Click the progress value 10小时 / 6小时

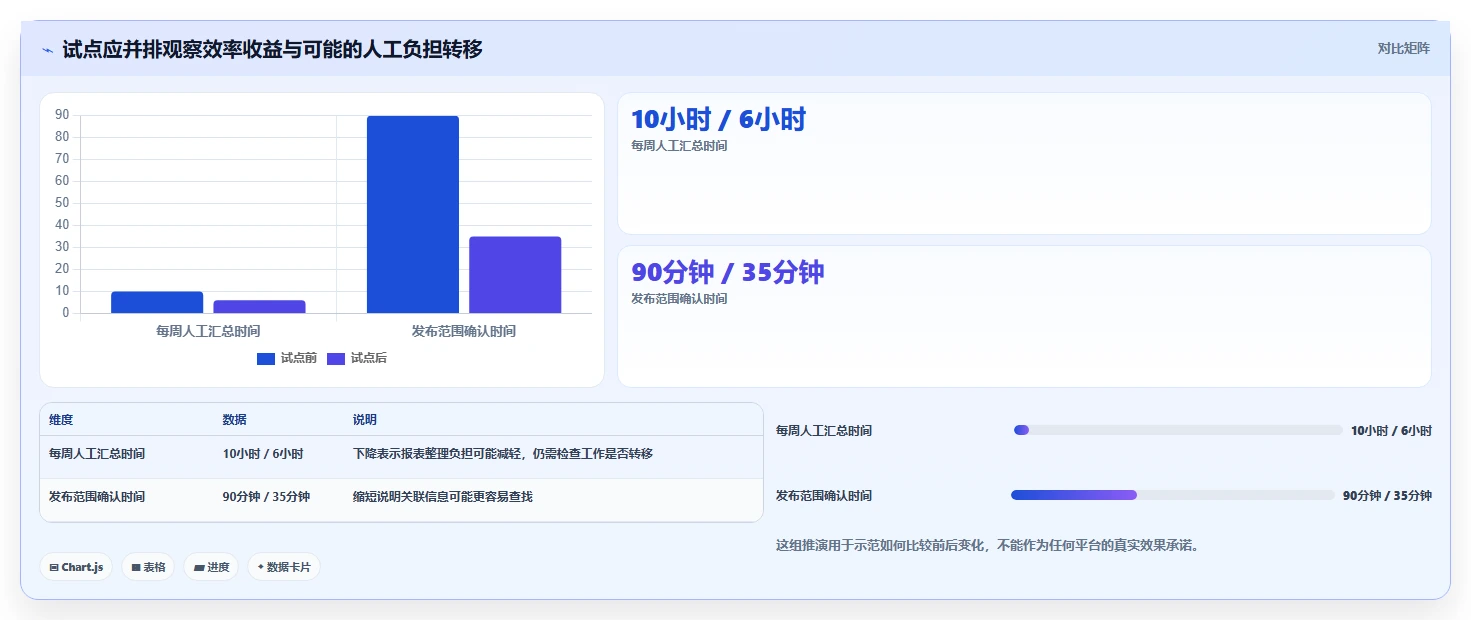coord(1391,431)
